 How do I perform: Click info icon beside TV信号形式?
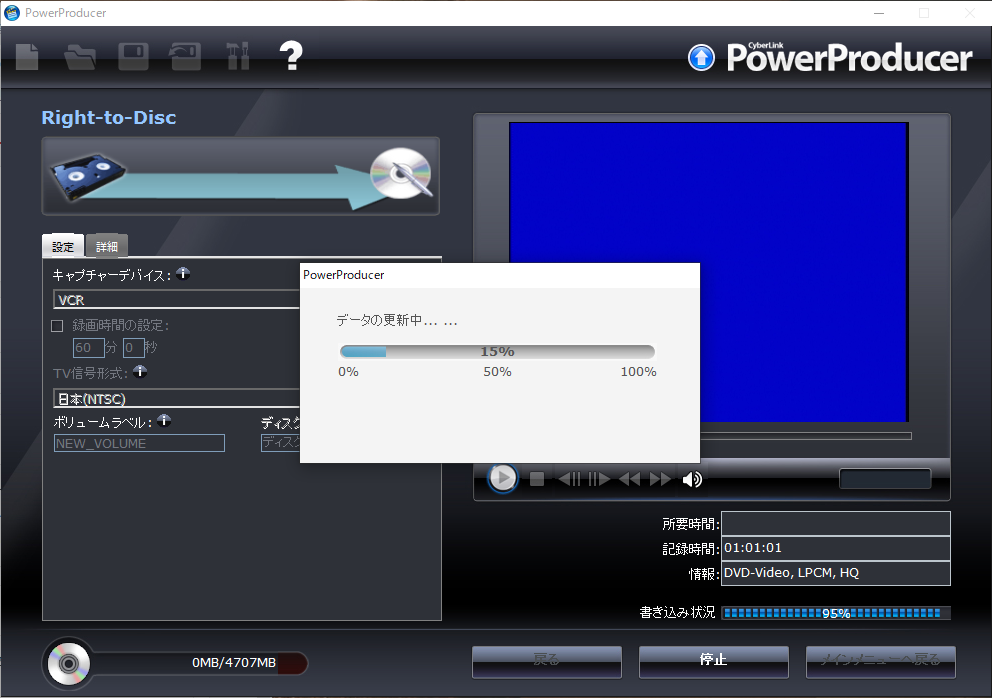(140, 371)
